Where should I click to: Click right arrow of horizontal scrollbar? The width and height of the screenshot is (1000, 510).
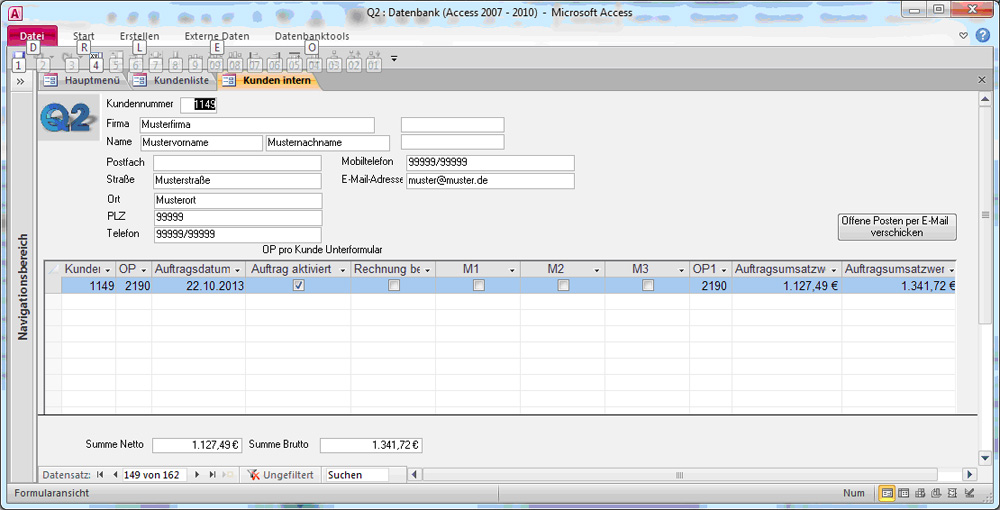(x=970, y=475)
